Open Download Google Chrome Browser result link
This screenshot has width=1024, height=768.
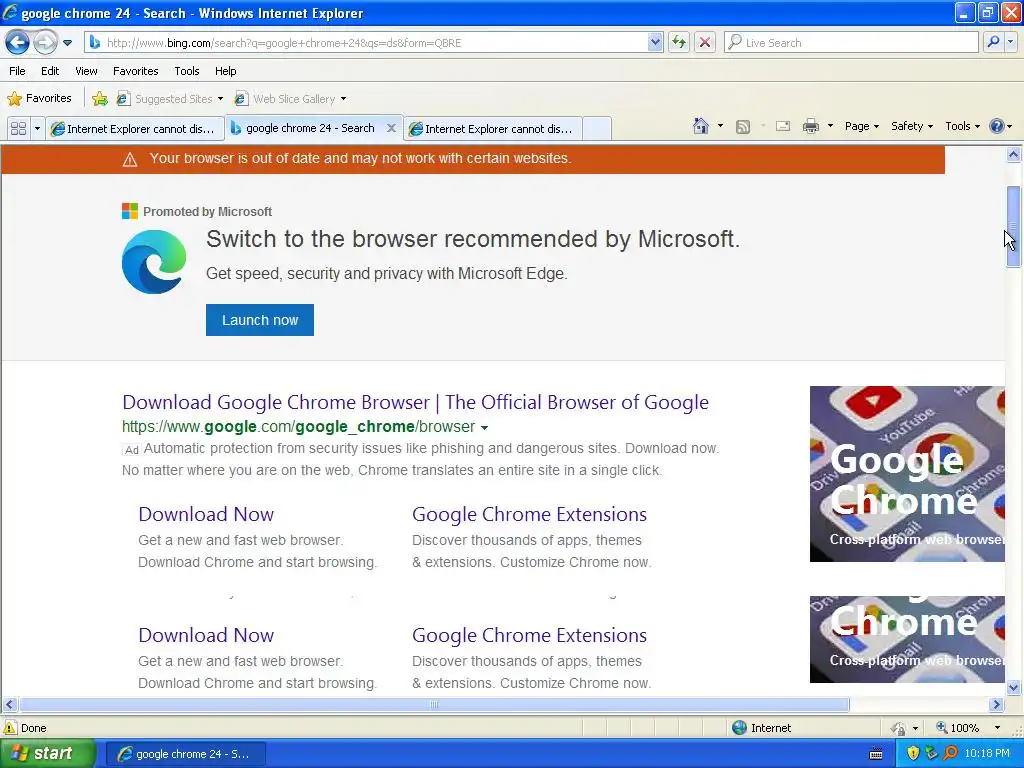tap(415, 402)
